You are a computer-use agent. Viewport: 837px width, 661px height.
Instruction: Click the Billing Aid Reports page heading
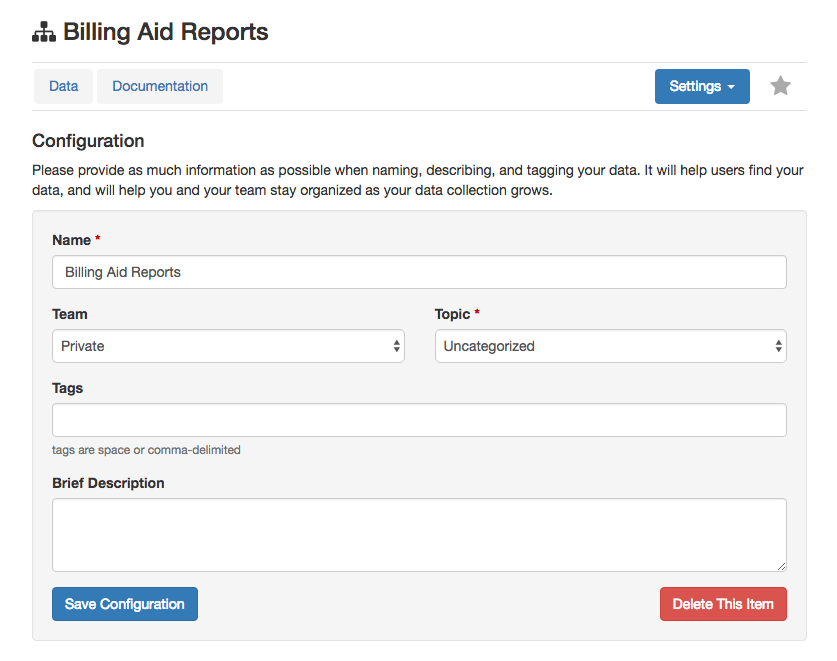[x=165, y=32]
